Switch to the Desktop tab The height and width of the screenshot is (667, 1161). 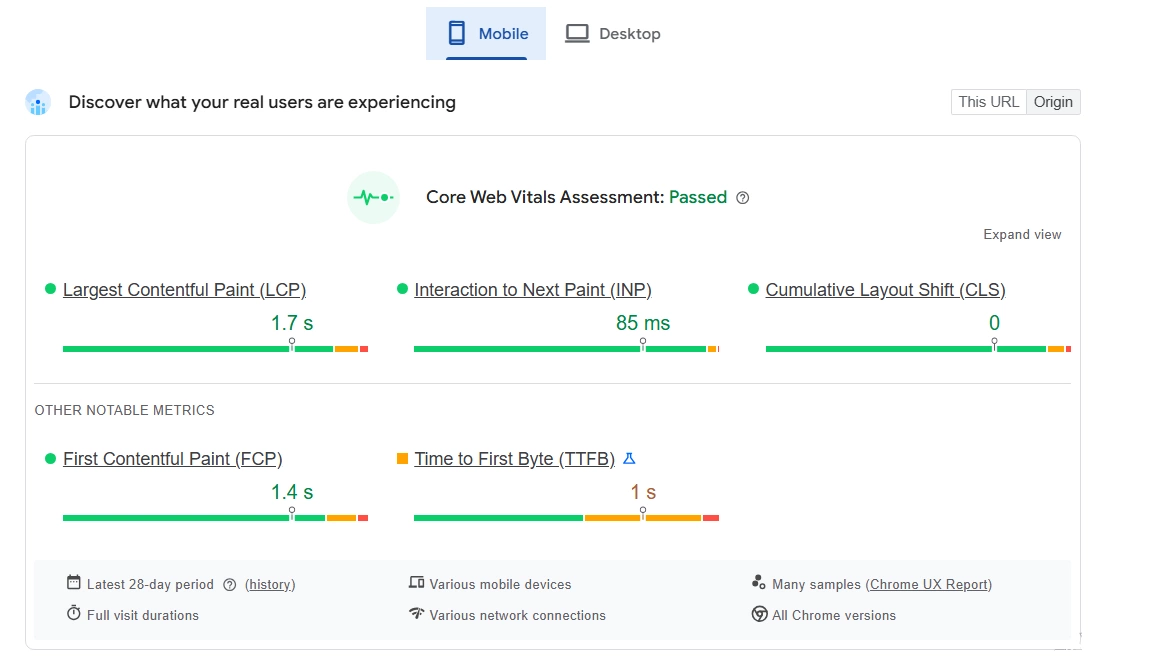click(x=613, y=34)
